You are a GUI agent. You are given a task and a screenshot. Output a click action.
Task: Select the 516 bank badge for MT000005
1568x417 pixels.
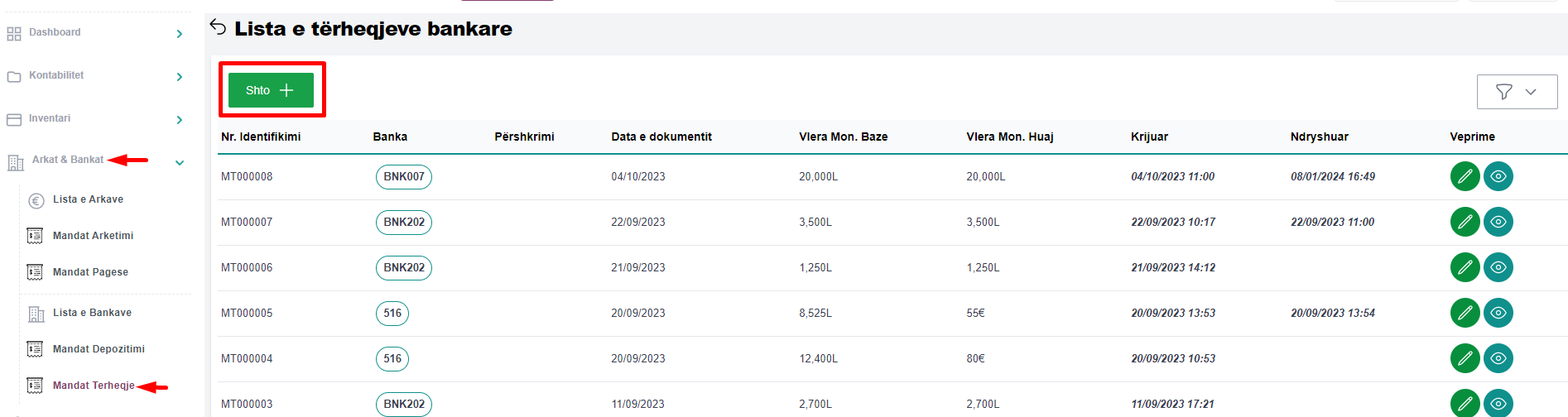392,314
